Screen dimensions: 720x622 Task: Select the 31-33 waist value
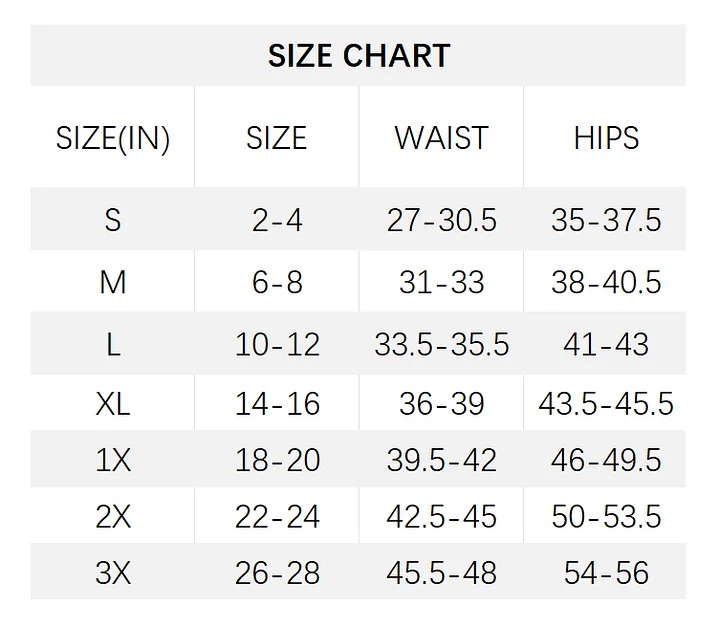coord(441,282)
